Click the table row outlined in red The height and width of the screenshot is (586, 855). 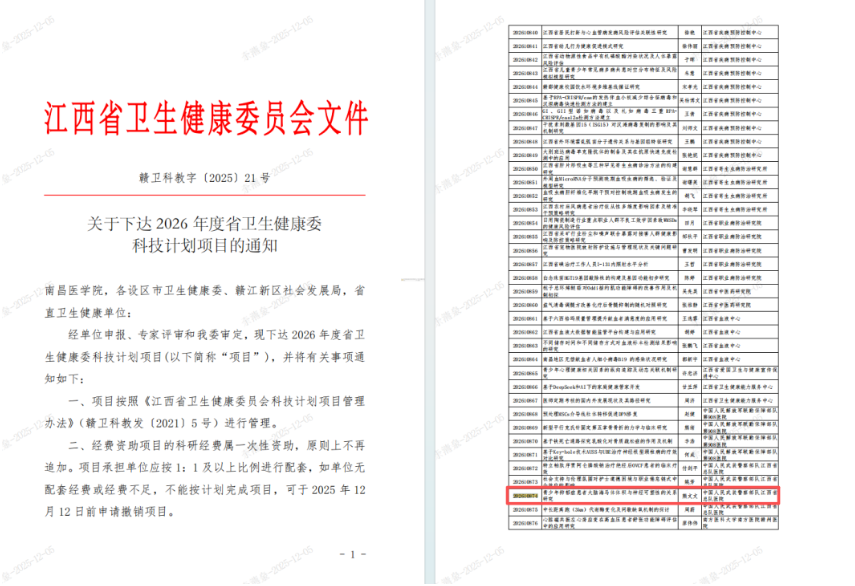pos(639,494)
